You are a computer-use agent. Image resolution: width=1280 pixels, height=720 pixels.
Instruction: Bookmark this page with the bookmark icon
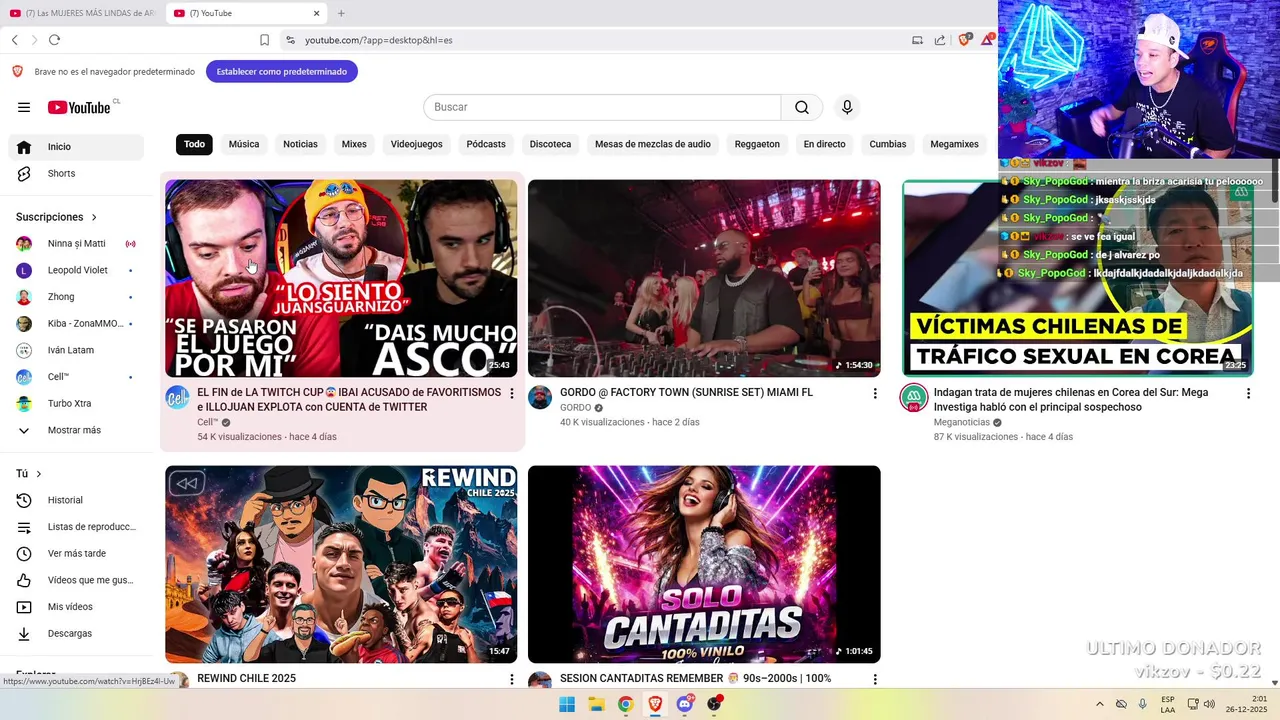(264, 40)
